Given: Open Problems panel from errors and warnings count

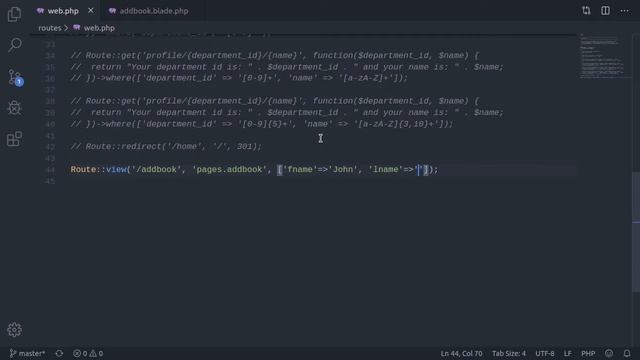Looking at the screenshot, I should point(88,353).
